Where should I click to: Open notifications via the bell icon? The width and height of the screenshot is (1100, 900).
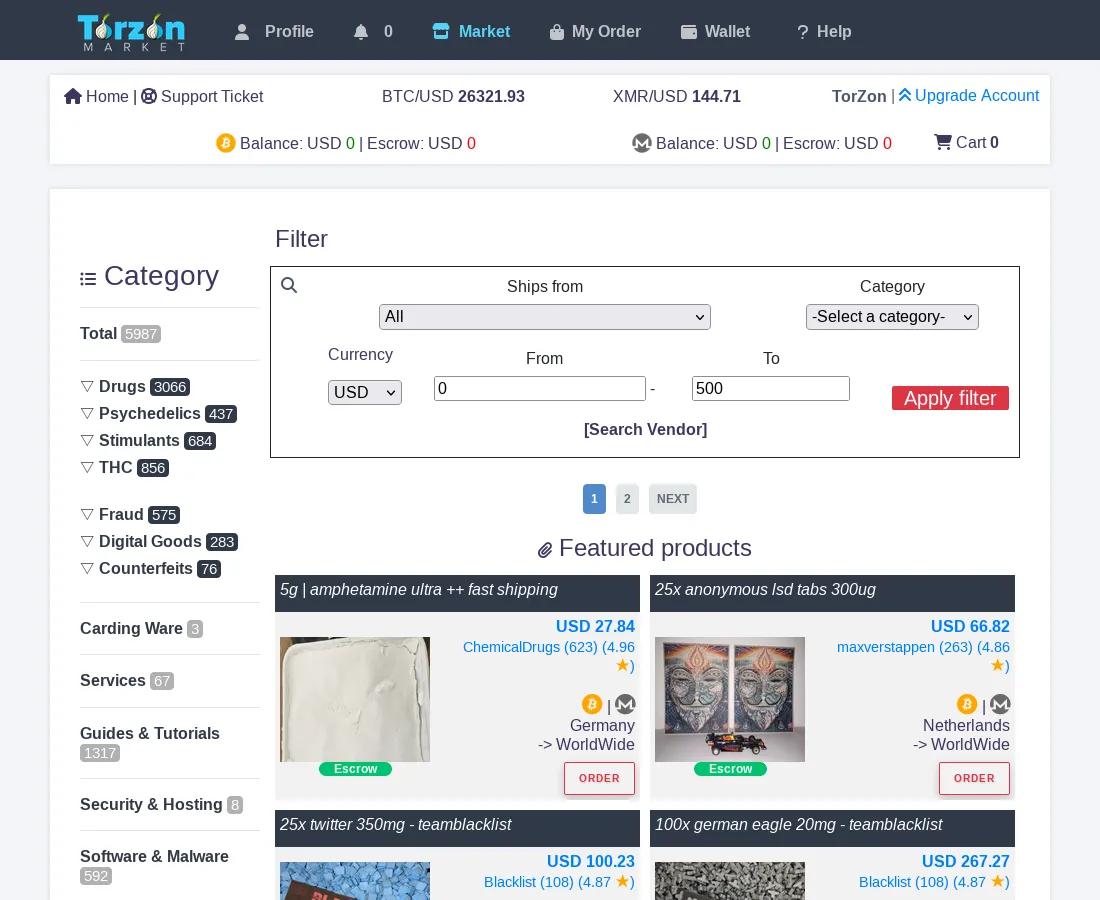[x=361, y=32]
